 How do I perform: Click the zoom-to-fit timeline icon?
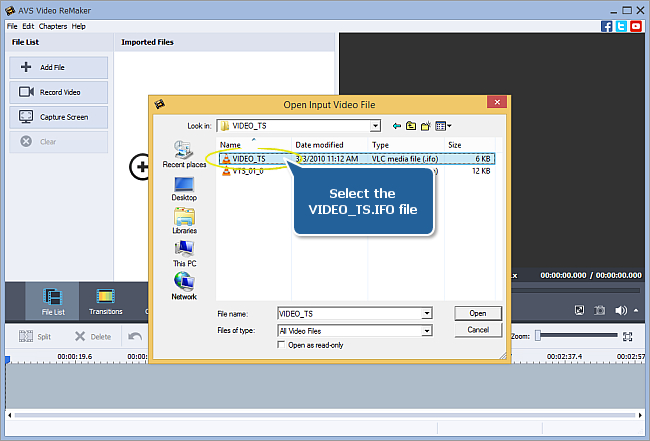(628, 336)
